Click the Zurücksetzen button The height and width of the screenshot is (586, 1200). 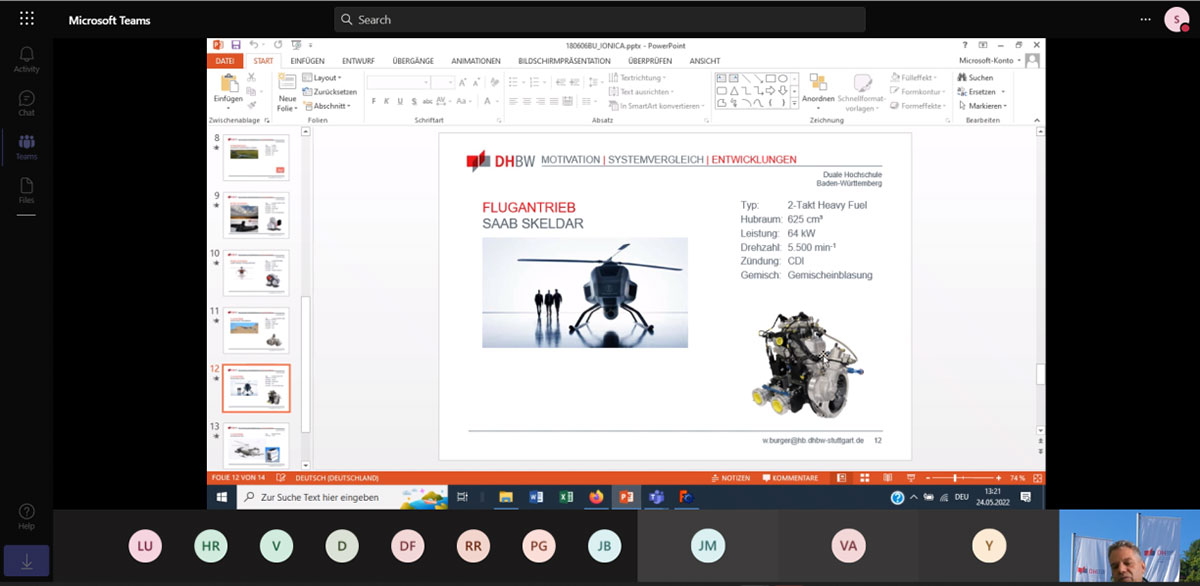coord(330,92)
